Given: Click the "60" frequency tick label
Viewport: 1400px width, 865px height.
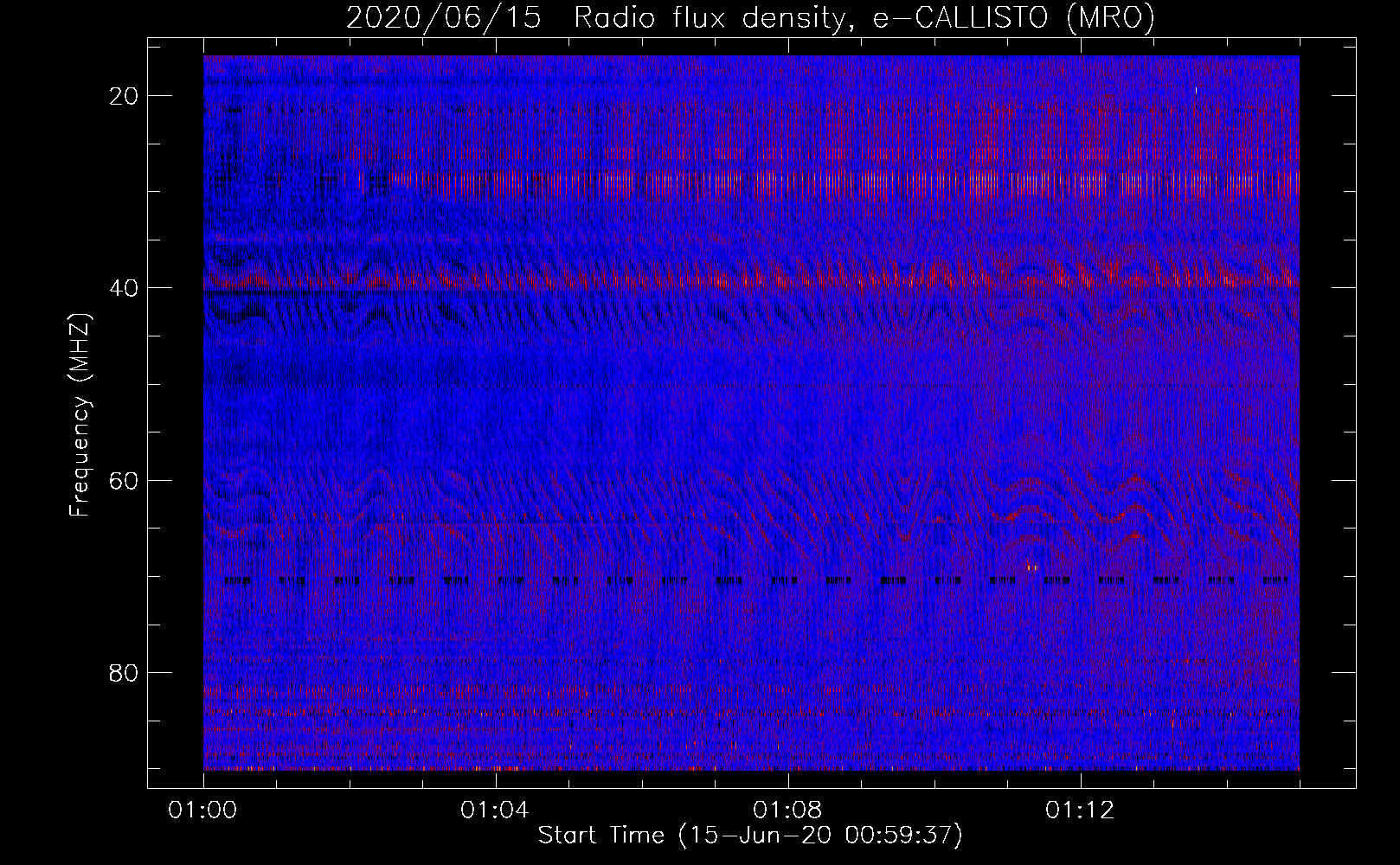Looking at the screenshot, I should click(125, 481).
